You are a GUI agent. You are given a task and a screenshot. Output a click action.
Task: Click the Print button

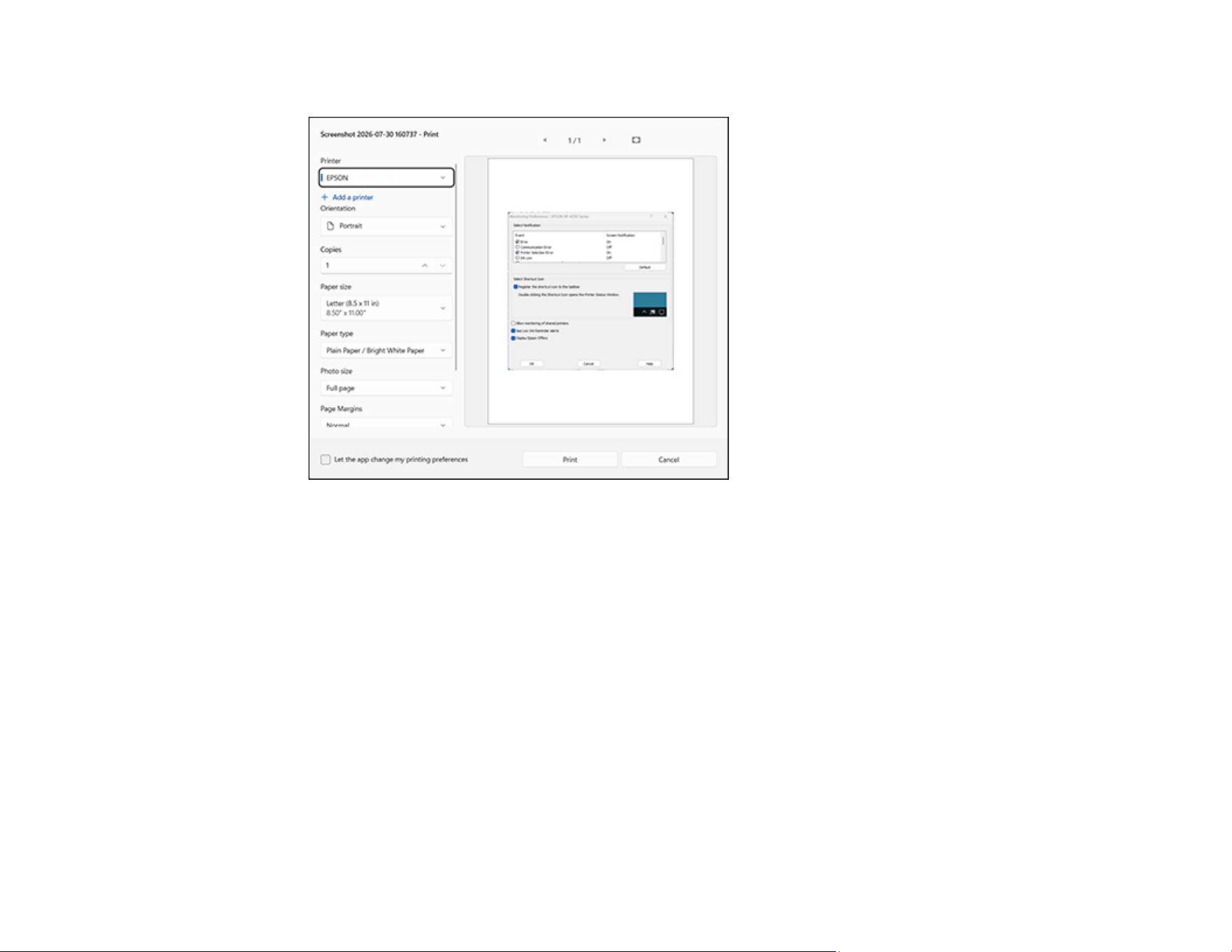570,460
